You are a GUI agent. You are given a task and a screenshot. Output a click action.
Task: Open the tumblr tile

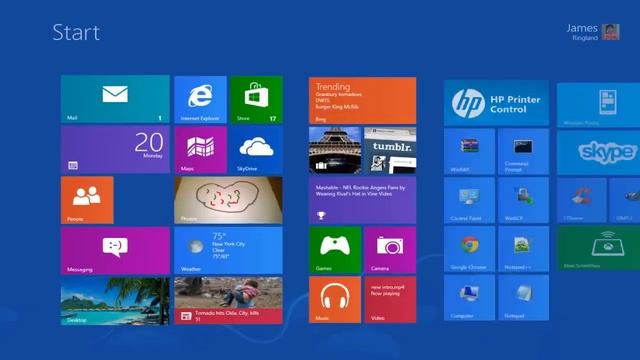click(390, 151)
